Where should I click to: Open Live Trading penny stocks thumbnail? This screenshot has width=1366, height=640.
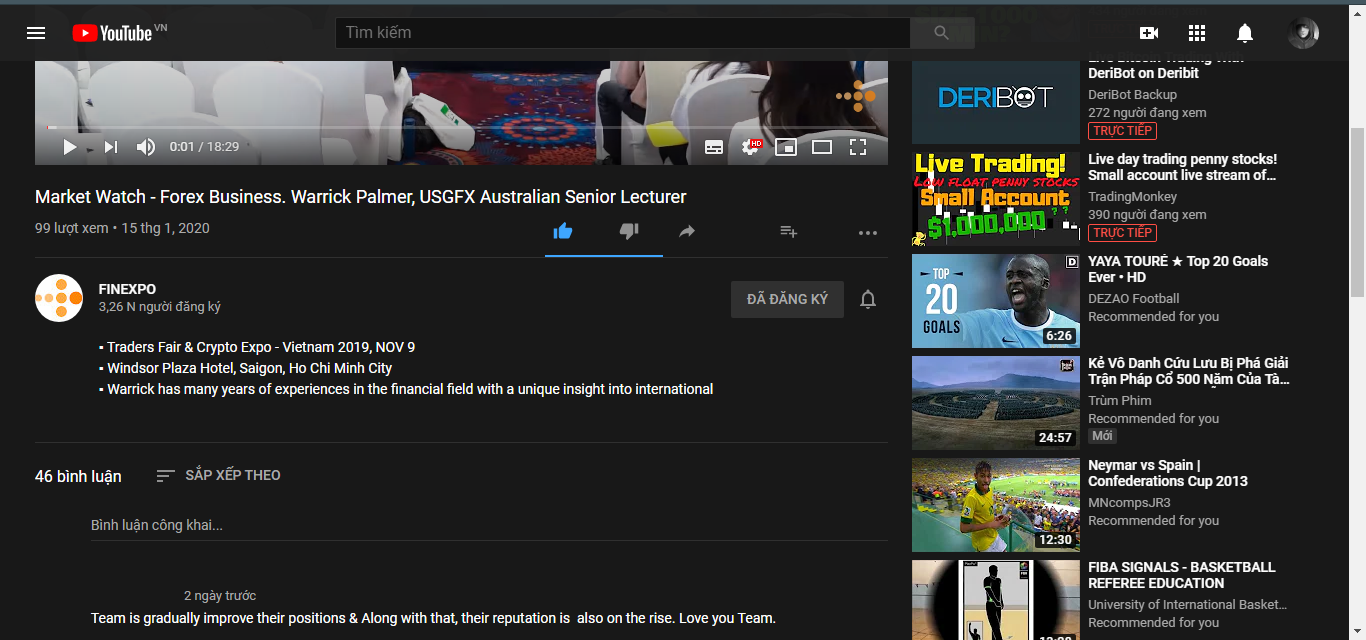tap(996, 199)
